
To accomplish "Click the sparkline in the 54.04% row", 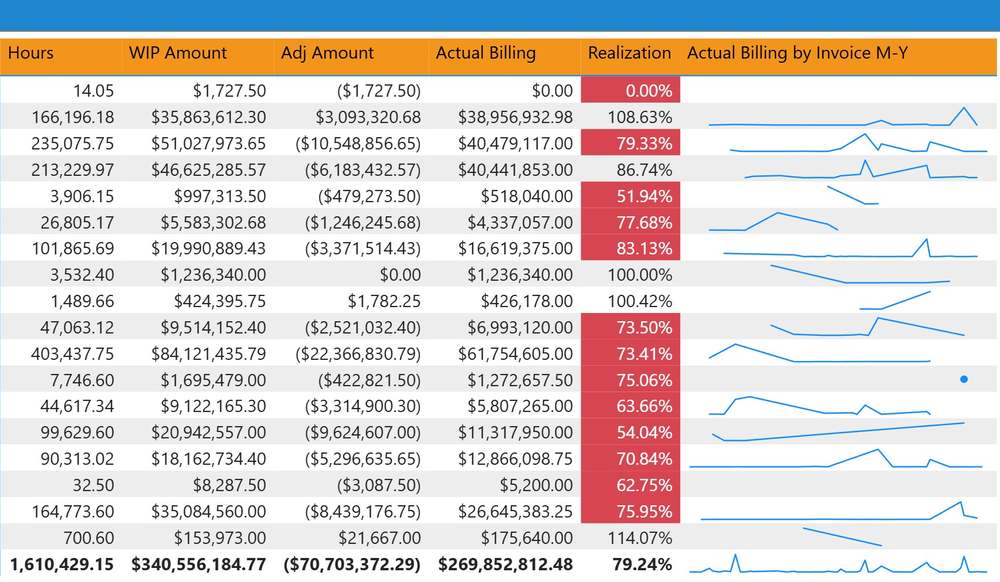I will pos(838,432).
